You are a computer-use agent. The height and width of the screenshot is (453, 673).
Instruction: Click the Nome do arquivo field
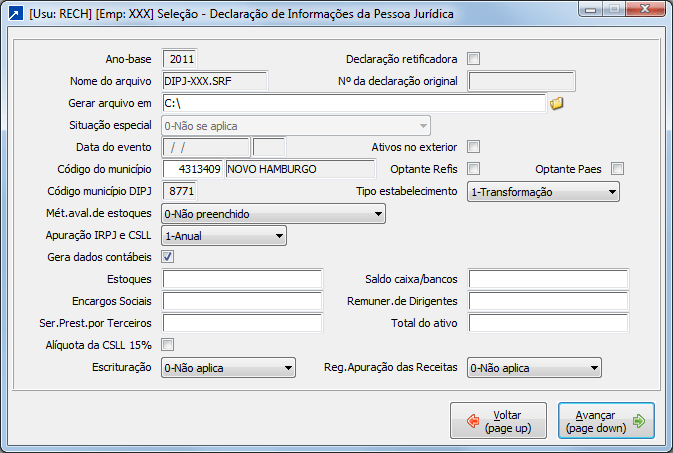pyautogui.click(x=215, y=81)
